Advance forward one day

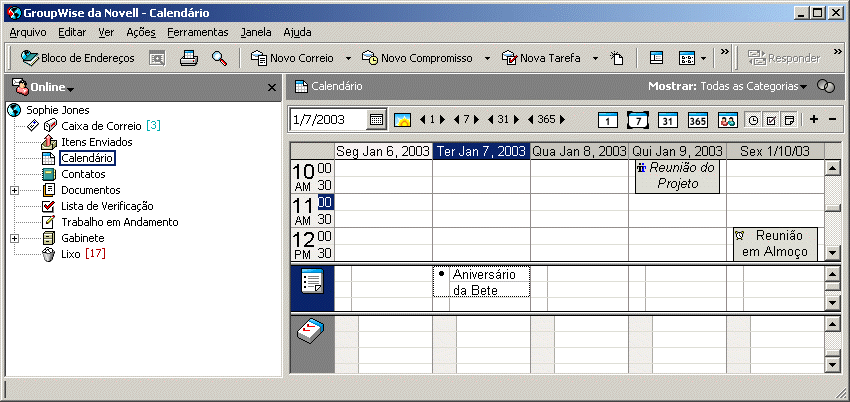click(x=442, y=119)
